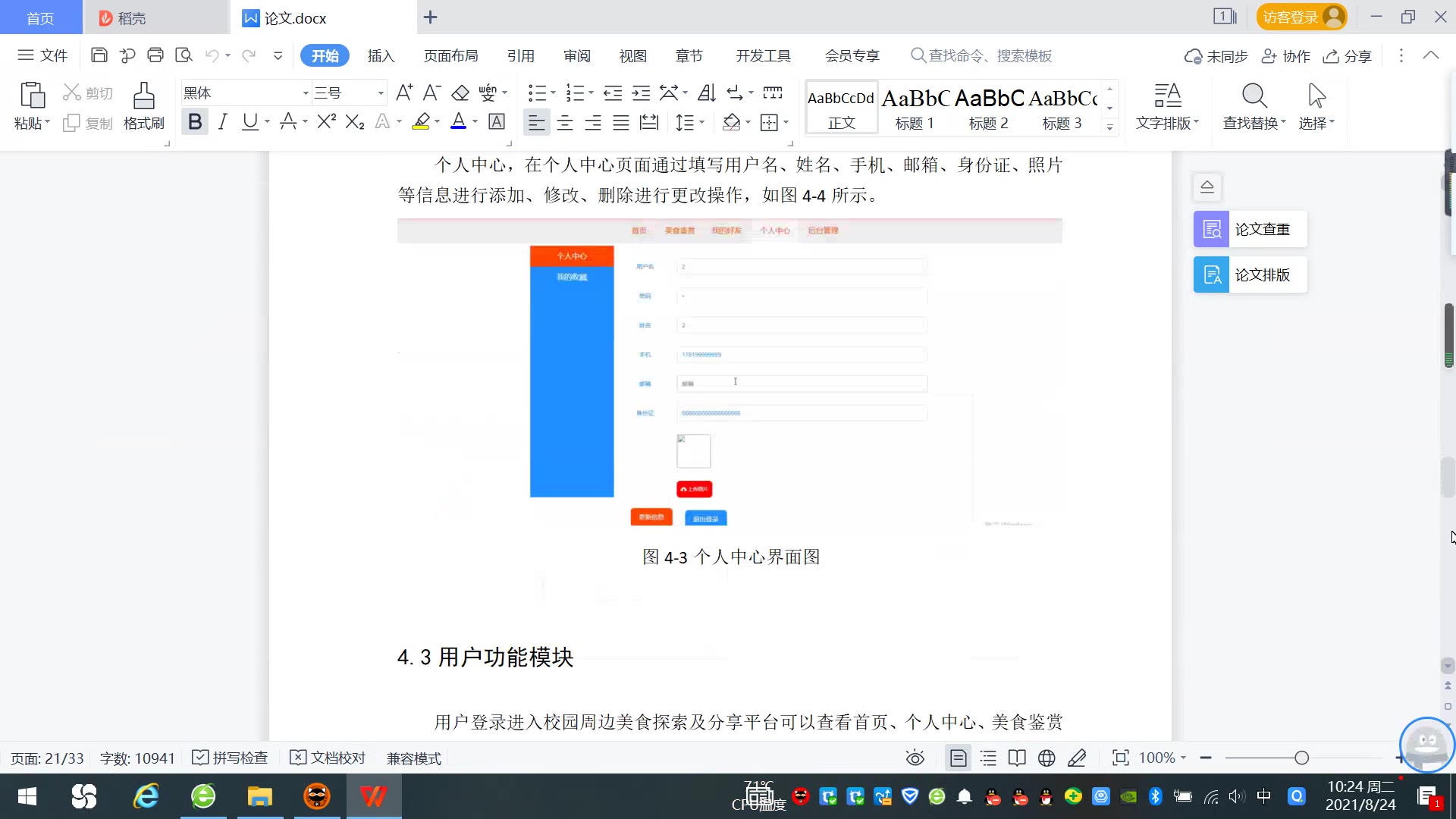Open print preview icon
This screenshot has width=1456, height=819.
click(x=184, y=55)
